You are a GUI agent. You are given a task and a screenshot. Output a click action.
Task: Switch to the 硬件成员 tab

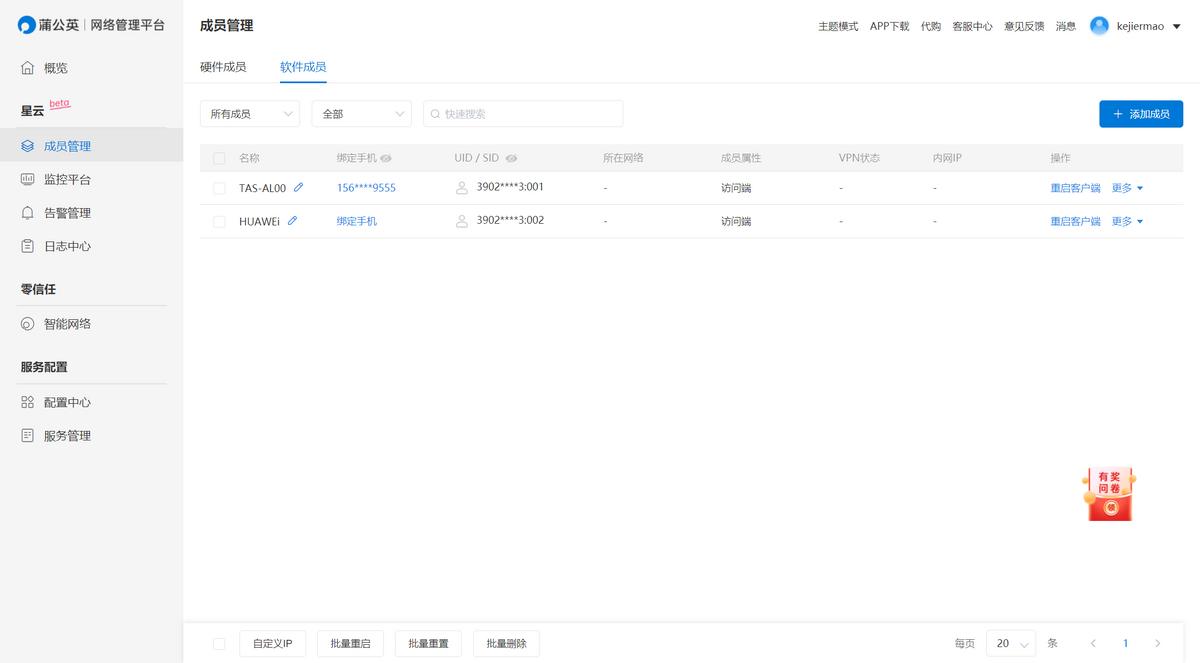tap(223, 67)
